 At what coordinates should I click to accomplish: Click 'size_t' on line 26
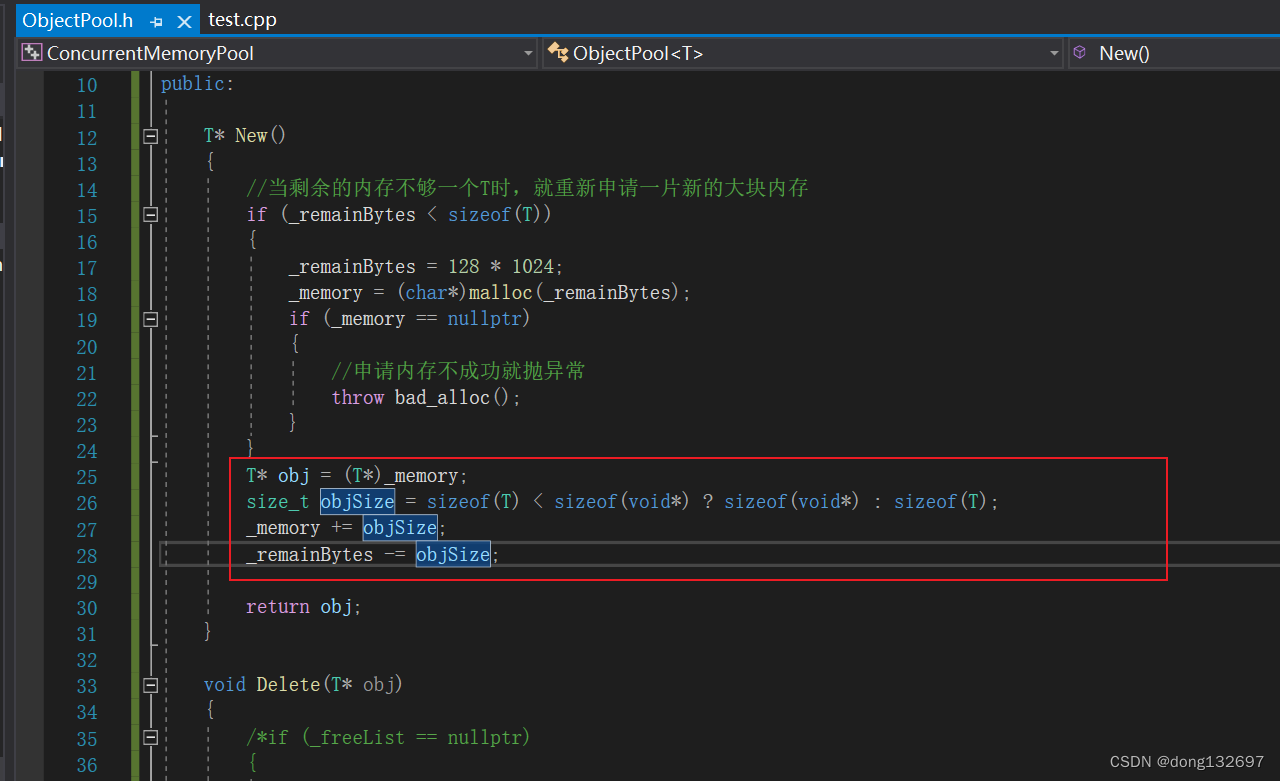278,502
